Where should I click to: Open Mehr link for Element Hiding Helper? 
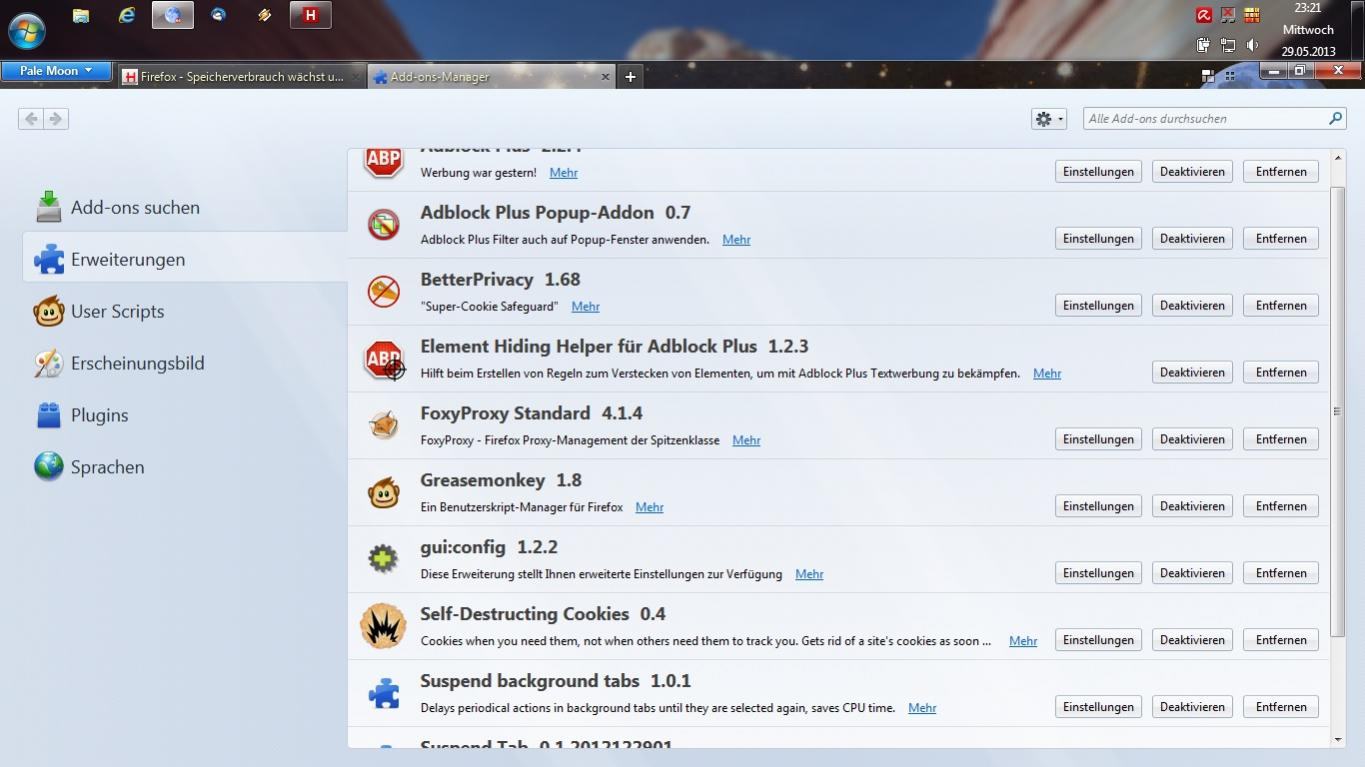pyautogui.click(x=1047, y=373)
